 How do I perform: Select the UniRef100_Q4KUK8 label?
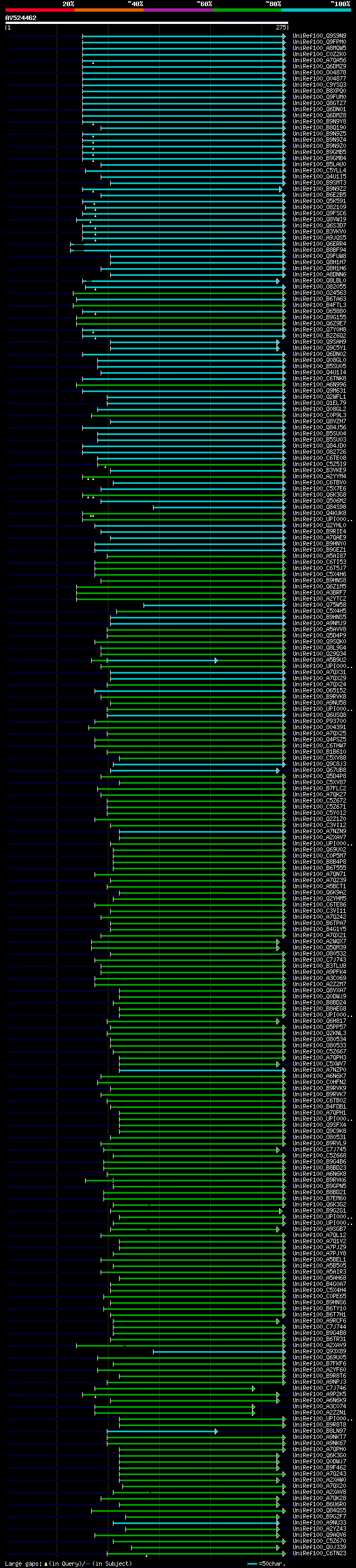tap(319, 513)
